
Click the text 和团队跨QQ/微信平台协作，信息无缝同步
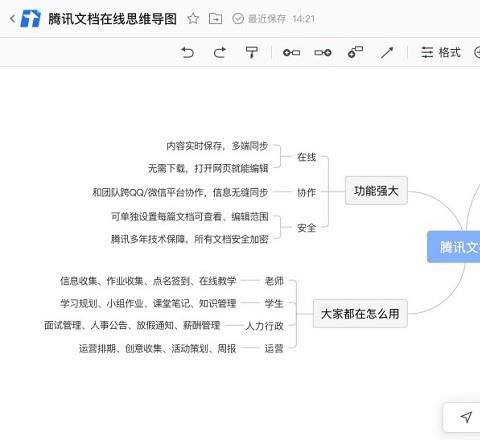point(180,192)
